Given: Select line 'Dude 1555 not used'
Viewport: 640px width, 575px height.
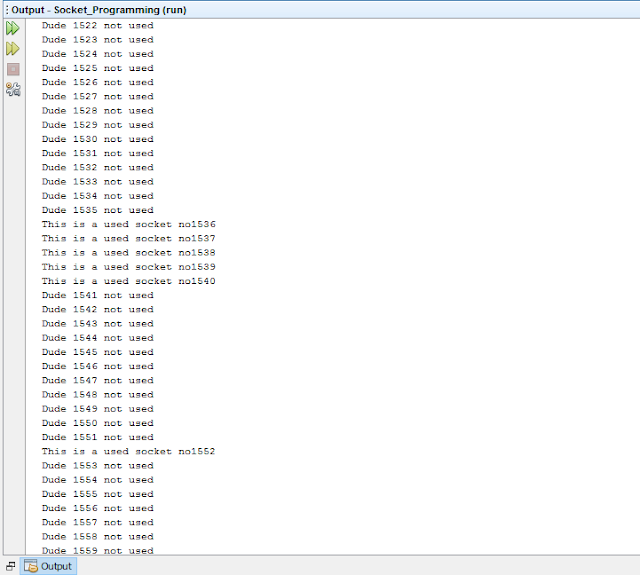Looking at the screenshot, I should click(x=98, y=494).
